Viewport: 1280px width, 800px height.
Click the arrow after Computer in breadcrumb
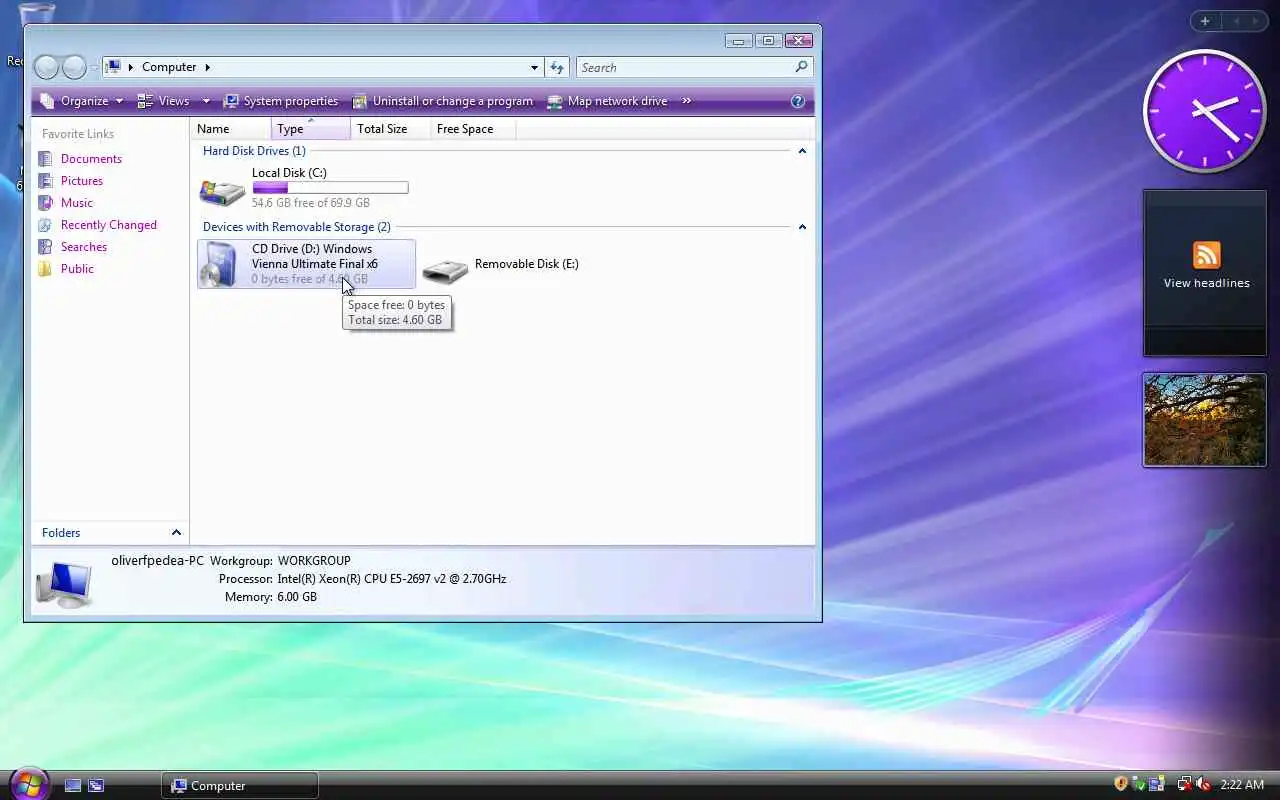[x=207, y=67]
